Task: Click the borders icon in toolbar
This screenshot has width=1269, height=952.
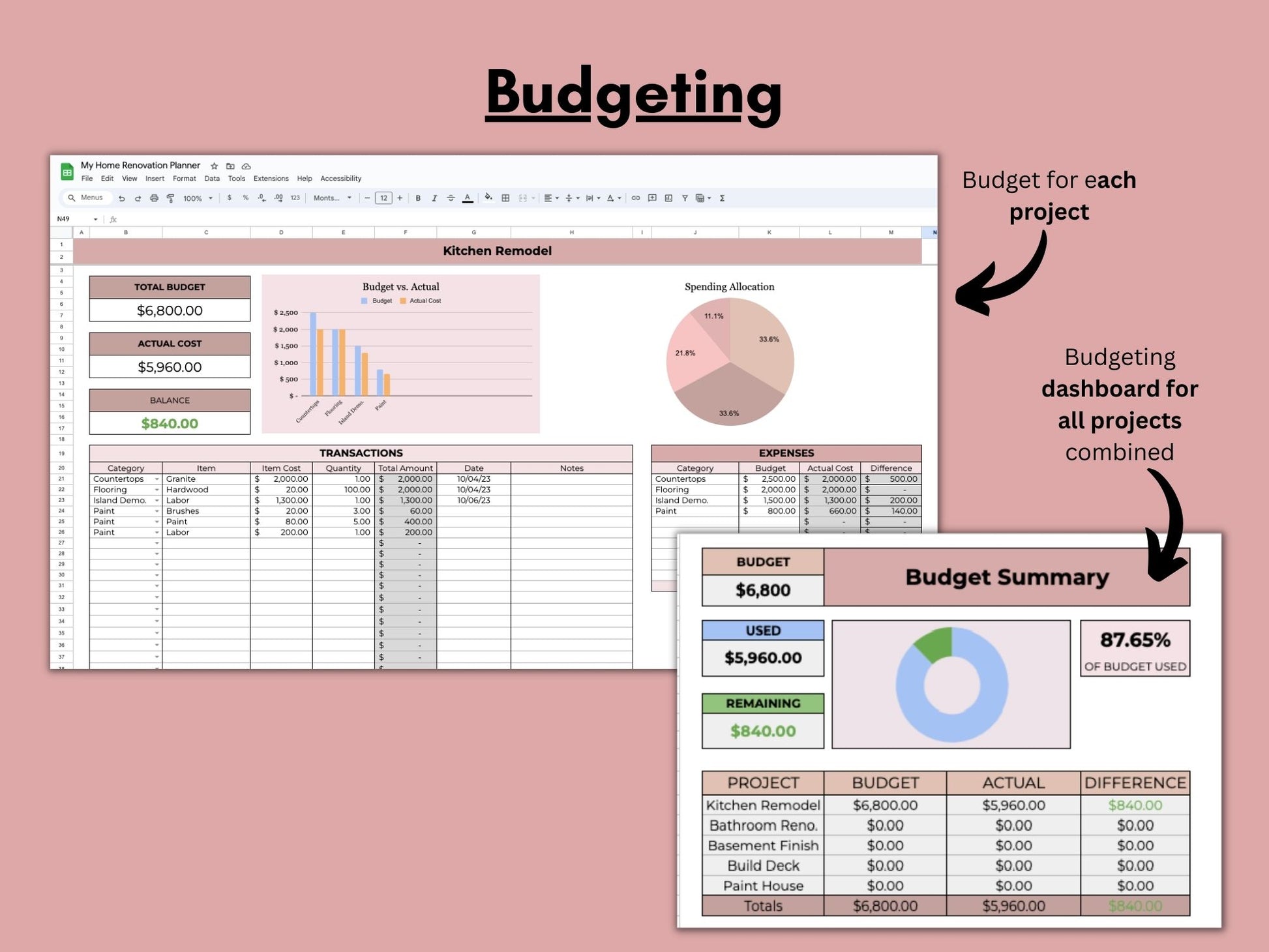Action: pos(505,198)
